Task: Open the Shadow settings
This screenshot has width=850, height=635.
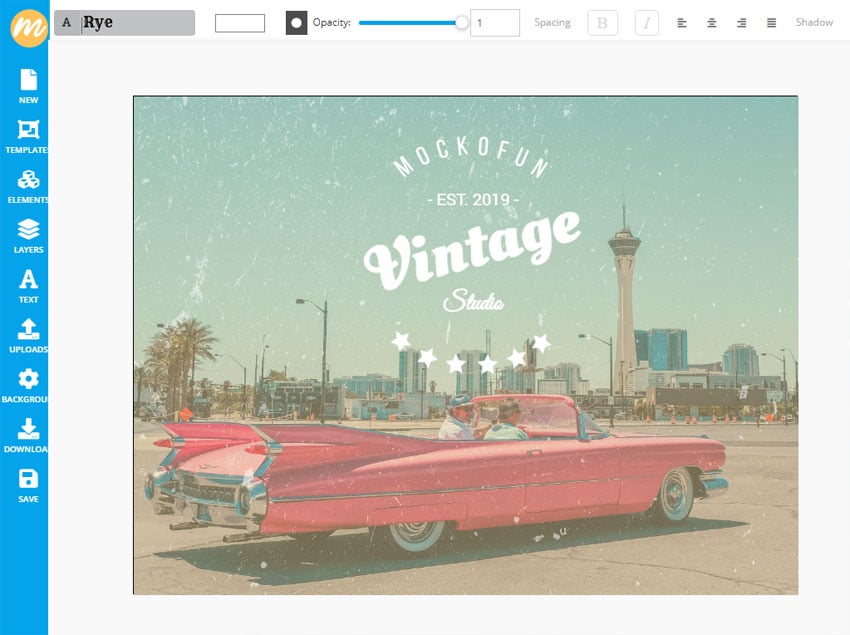Action: point(814,21)
